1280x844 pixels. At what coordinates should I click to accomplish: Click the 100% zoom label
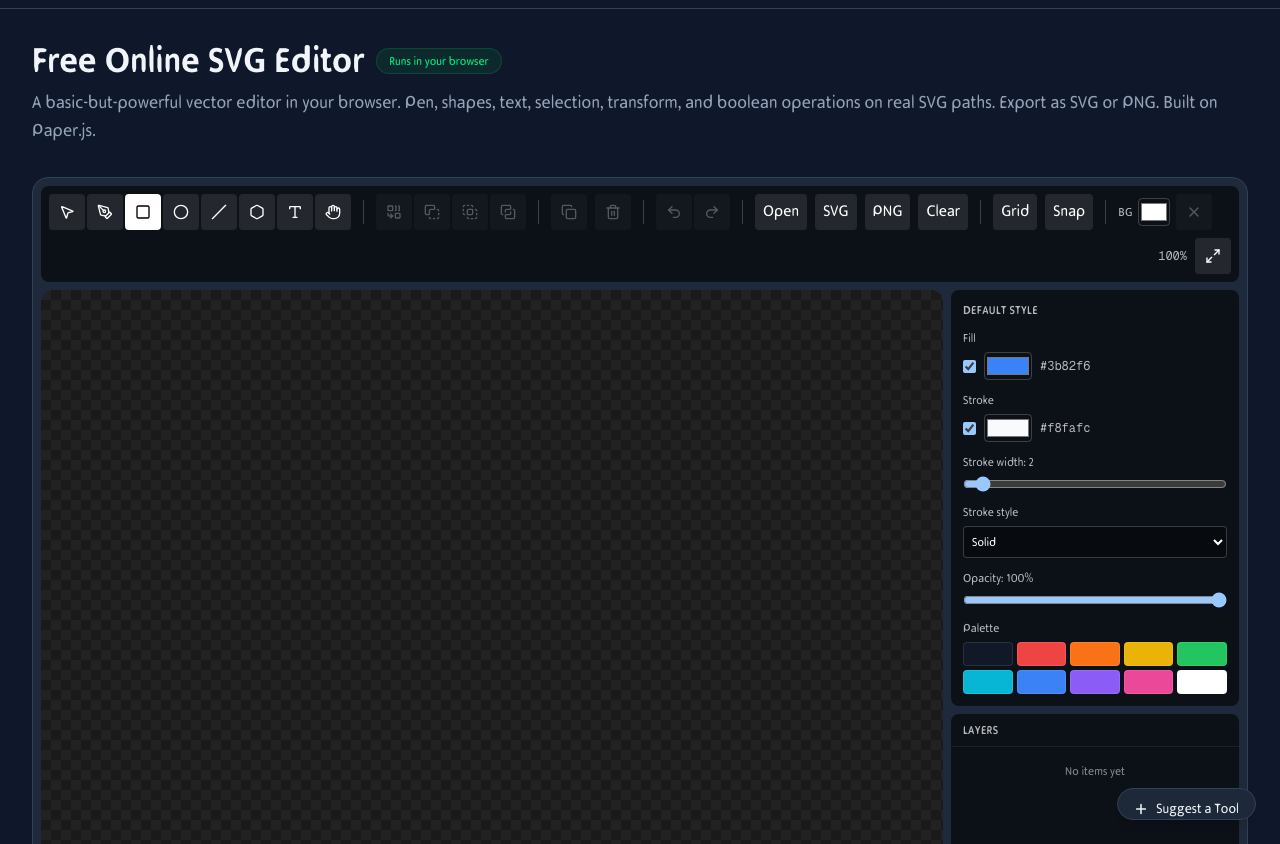pos(1172,256)
